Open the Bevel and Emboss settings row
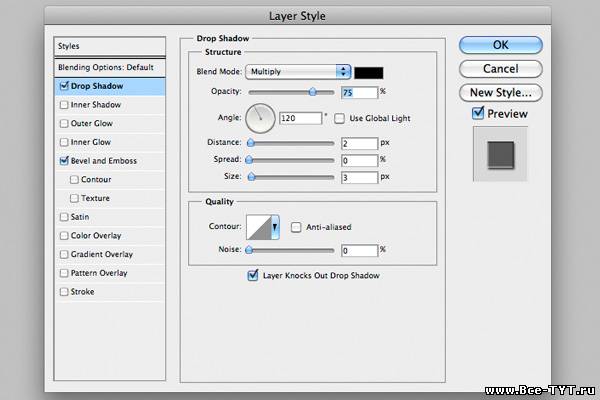The width and height of the screenshot is (600, 400). [x=110, y=161]
